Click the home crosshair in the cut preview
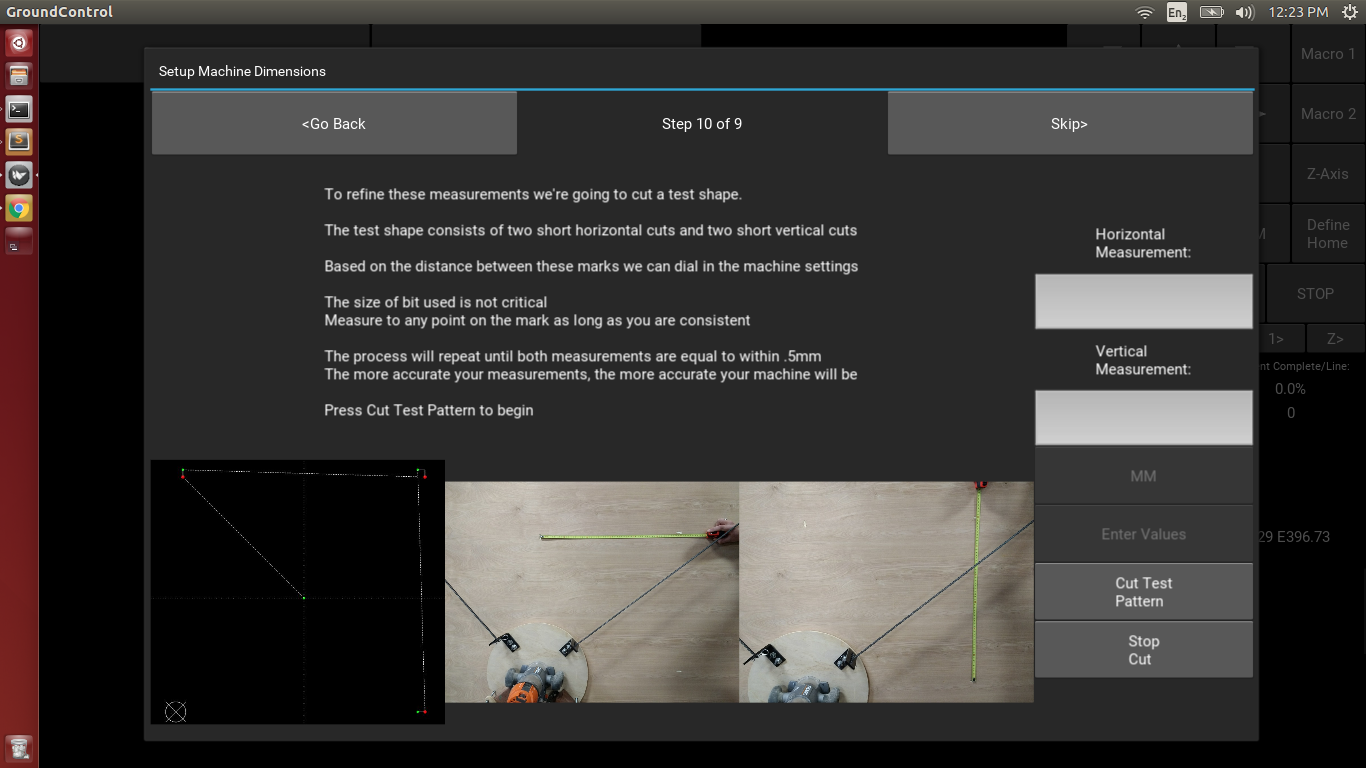The width and height of the screenshot is (1366, 768). [x=175, y=711]
